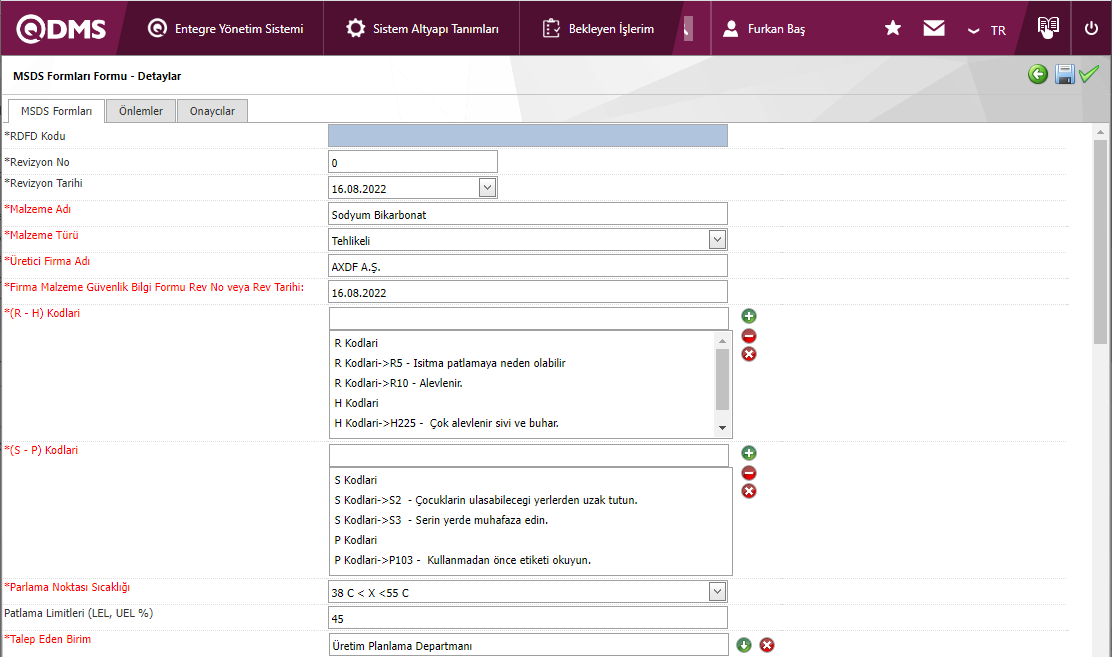Switch to the Onaycılar tab
Image resolution: width=1112 pixels, height=657 pixels.
pyautogui.click(x=212, y=111)
